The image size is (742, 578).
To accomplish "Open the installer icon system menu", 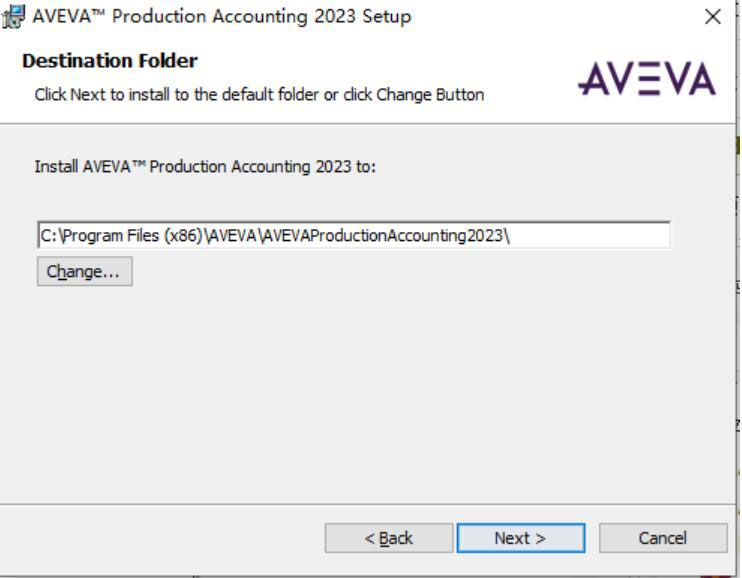I will 13,17.
